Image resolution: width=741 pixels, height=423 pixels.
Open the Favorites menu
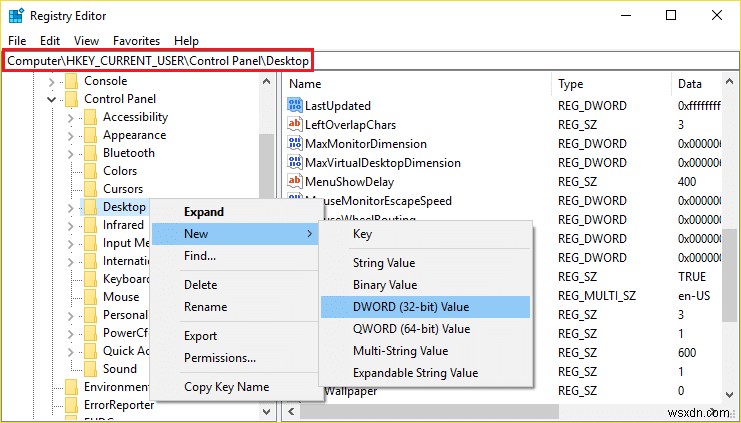137,41
